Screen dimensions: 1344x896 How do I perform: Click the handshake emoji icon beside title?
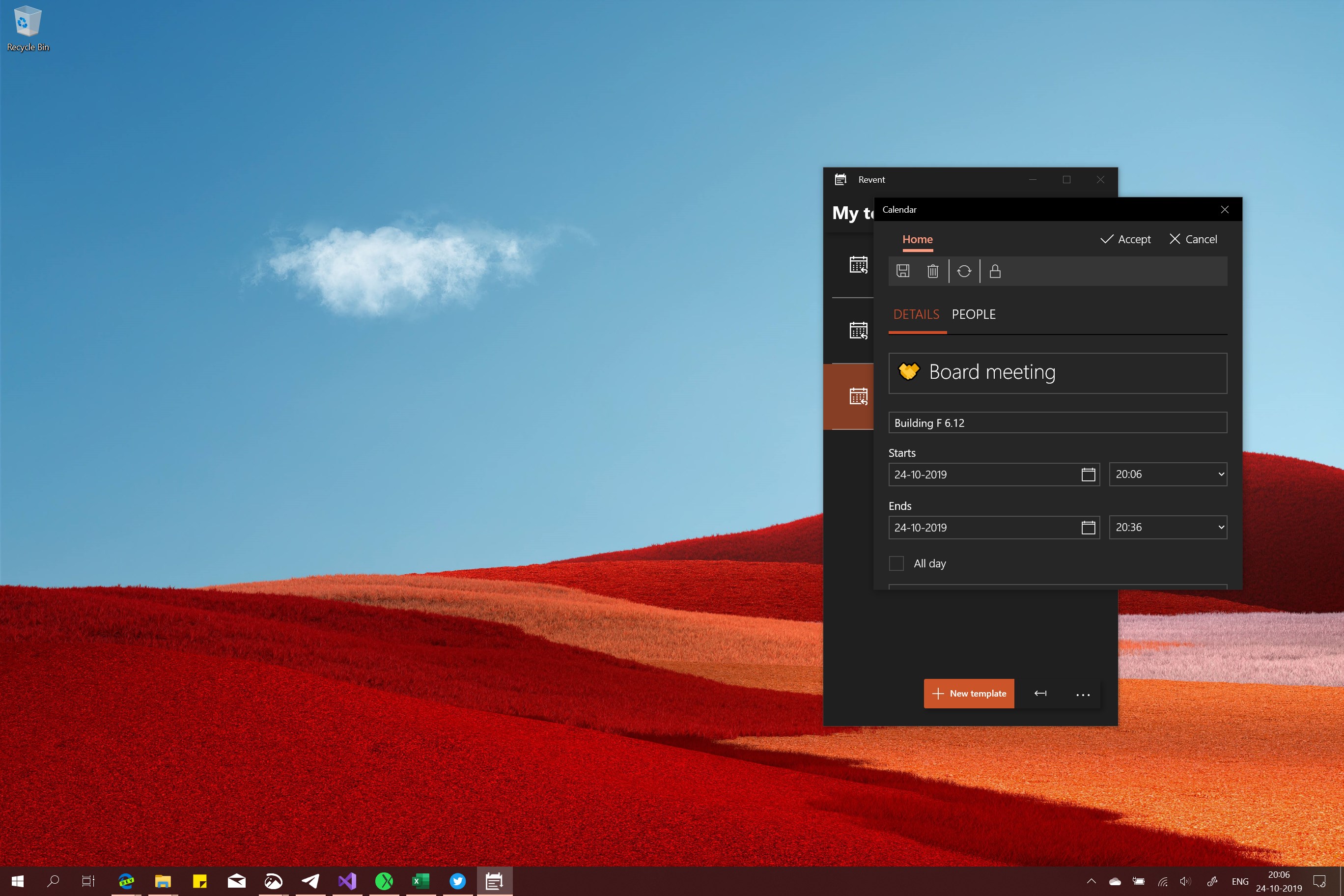(909, 372)
